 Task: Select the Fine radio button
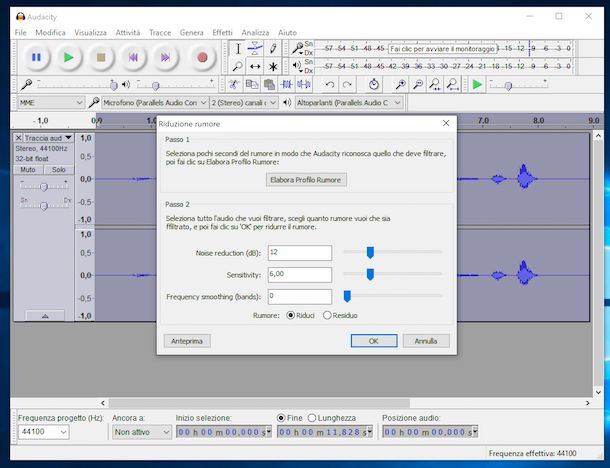click(281, 418)
